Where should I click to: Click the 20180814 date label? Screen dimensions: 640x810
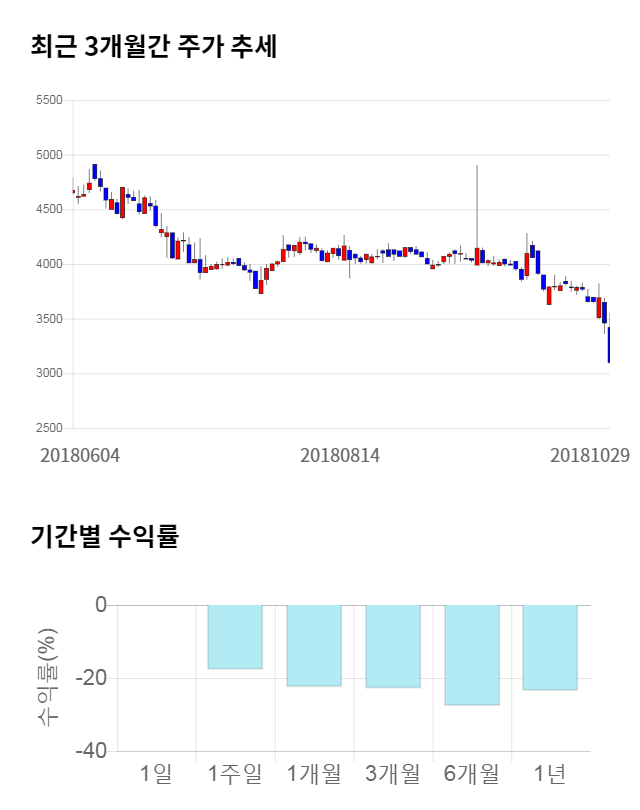[340, 455]
